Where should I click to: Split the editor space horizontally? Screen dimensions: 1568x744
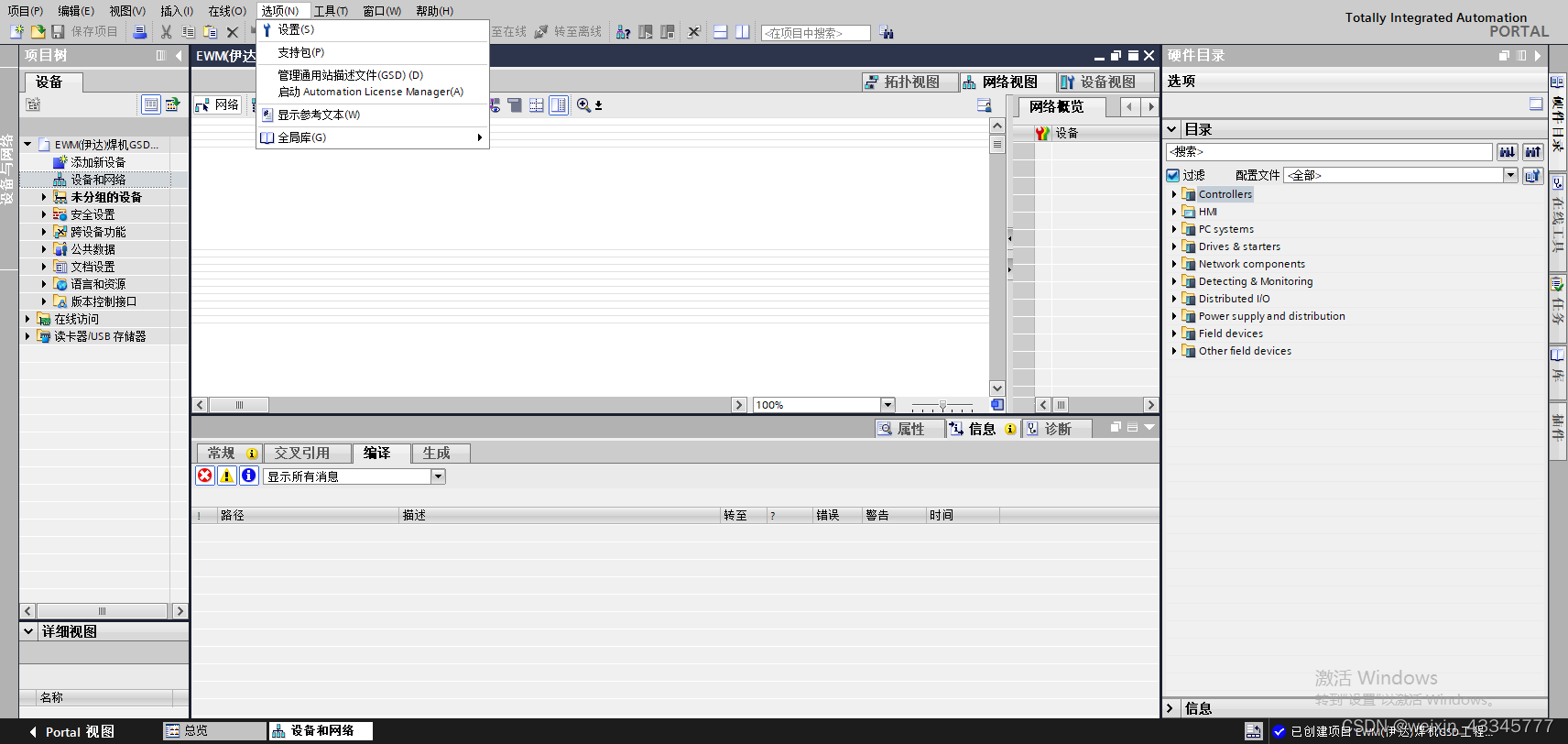[721, 32]
